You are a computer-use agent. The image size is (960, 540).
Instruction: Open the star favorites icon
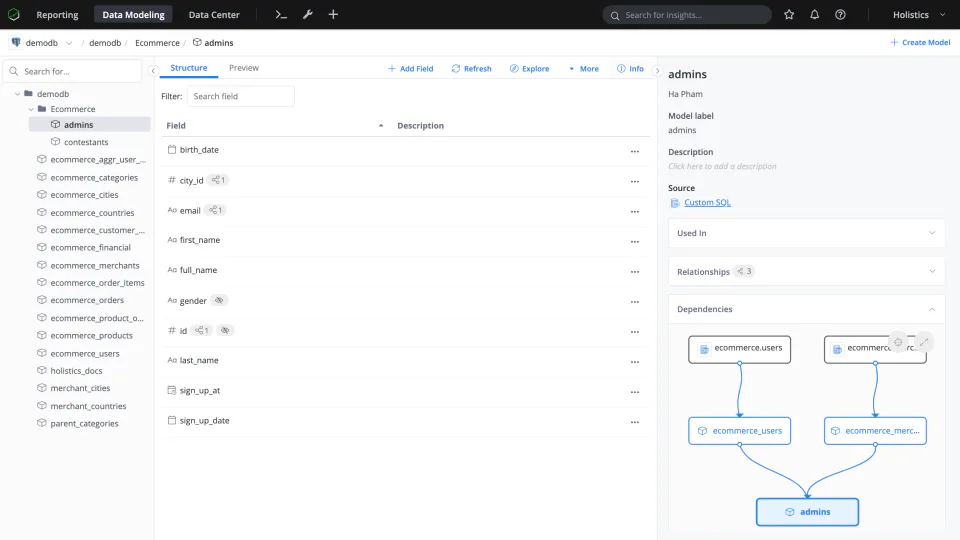[789, 15]
